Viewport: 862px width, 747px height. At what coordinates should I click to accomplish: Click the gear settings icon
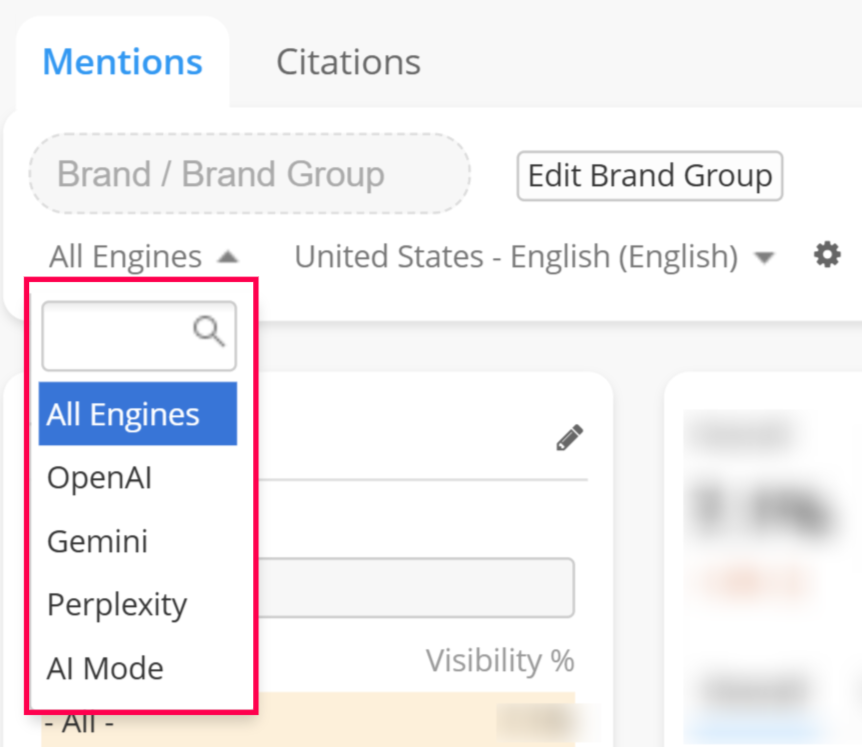pyautogui.click(x=827, y=256)
